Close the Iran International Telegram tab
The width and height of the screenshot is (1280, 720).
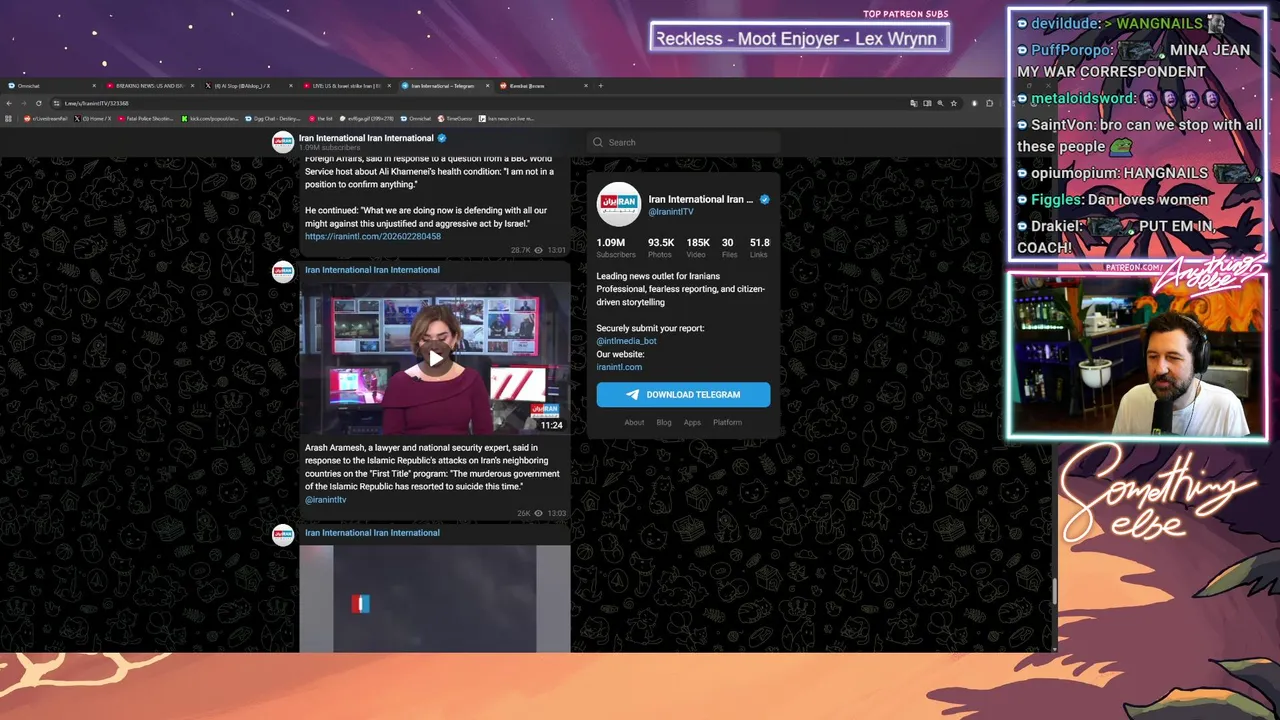pyautogui.click(x=487, y=86)
